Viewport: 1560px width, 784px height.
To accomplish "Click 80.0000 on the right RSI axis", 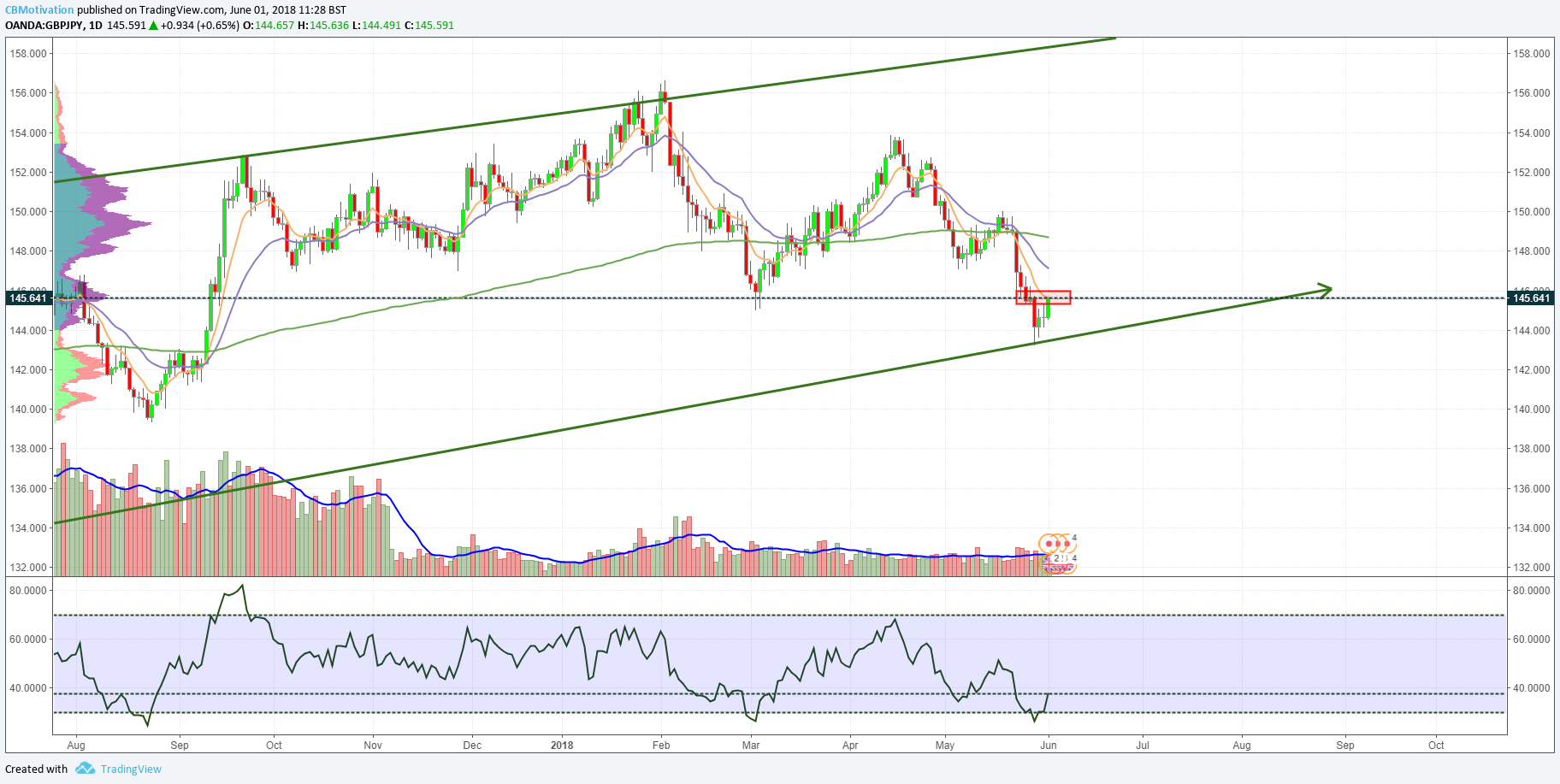I will (1531, 591).
